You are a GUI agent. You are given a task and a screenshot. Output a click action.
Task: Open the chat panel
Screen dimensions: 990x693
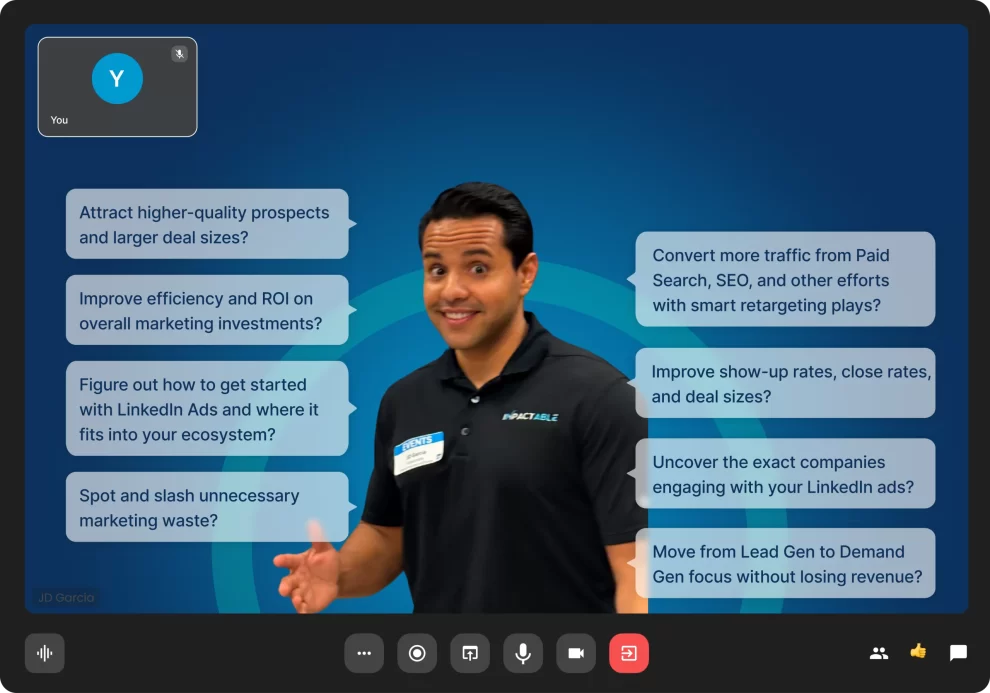[x=958, y=653]
